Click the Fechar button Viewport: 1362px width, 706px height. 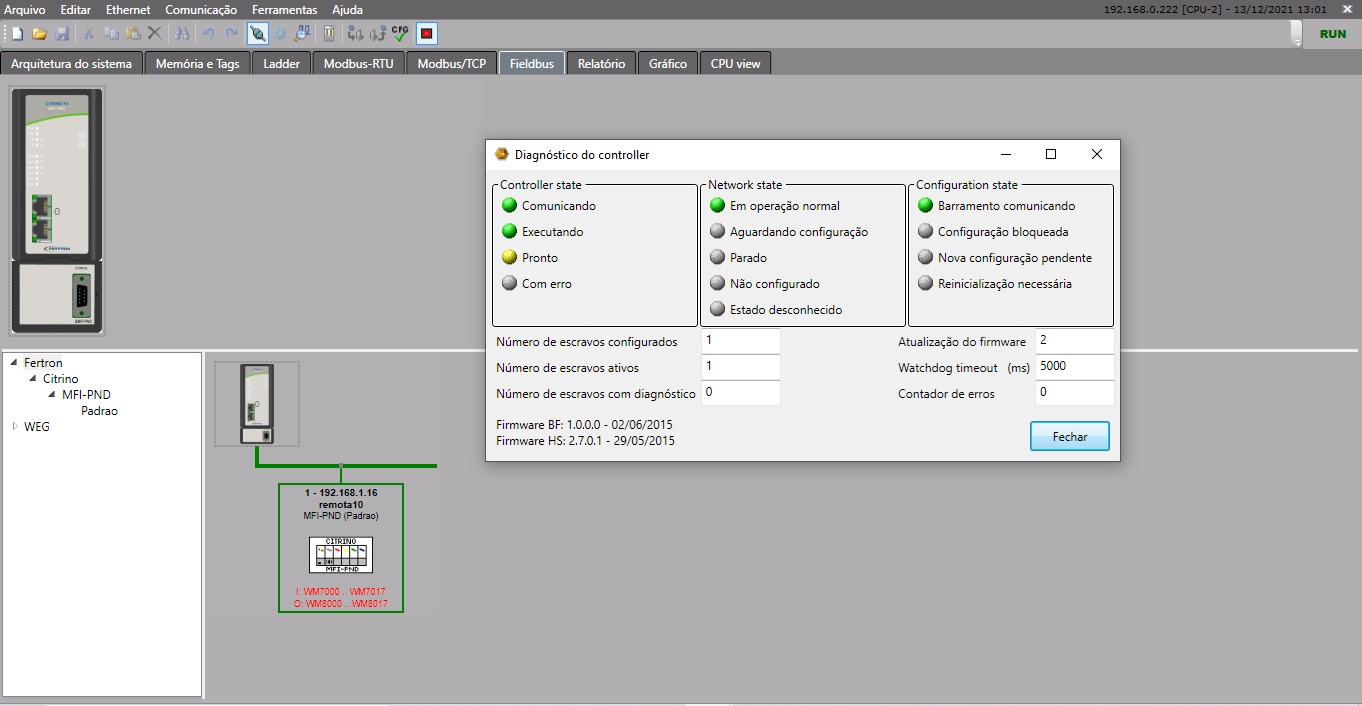pyautogui.click(x=1069, y=437)
